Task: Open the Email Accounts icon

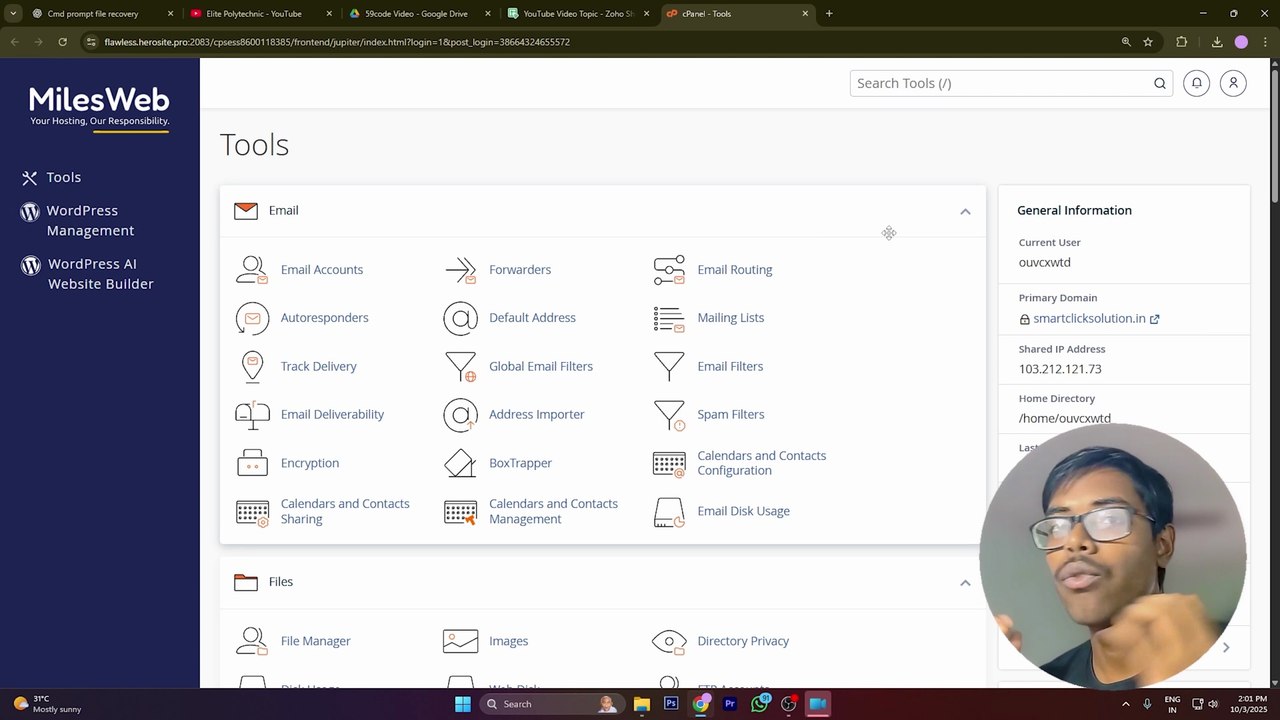Action: (252, 270)
